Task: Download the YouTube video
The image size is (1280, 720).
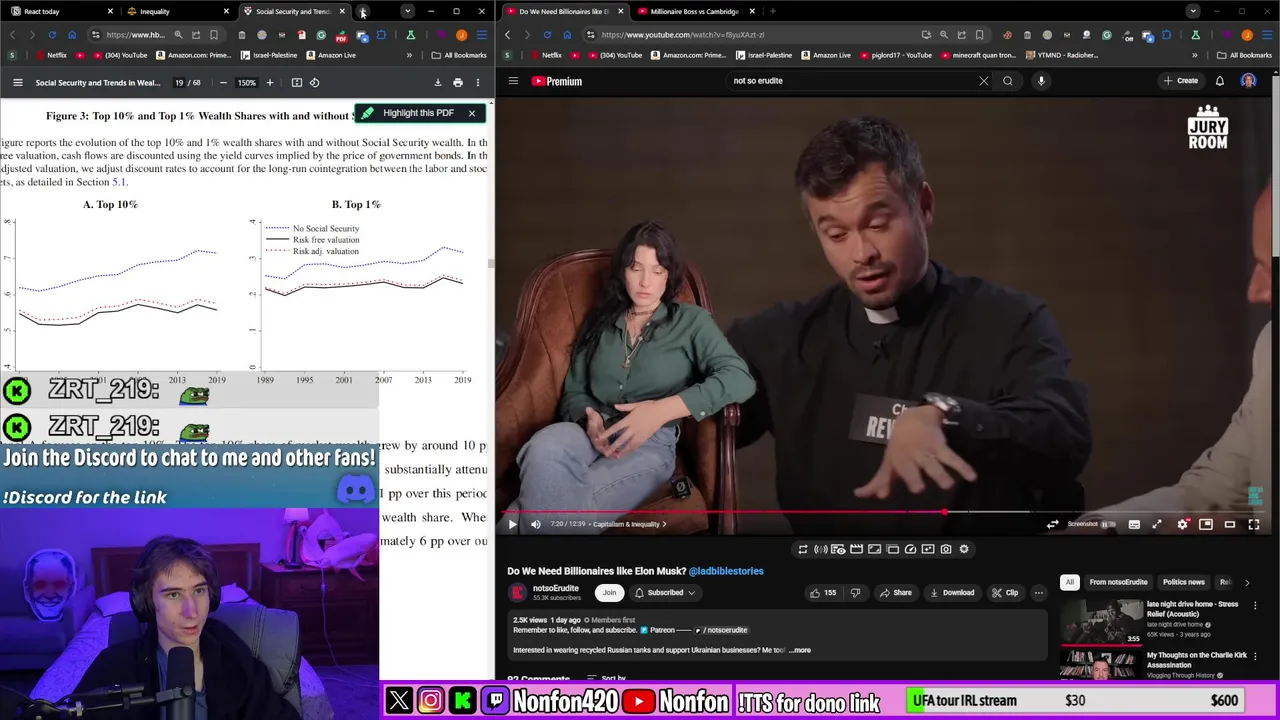Action: (952, 592)
